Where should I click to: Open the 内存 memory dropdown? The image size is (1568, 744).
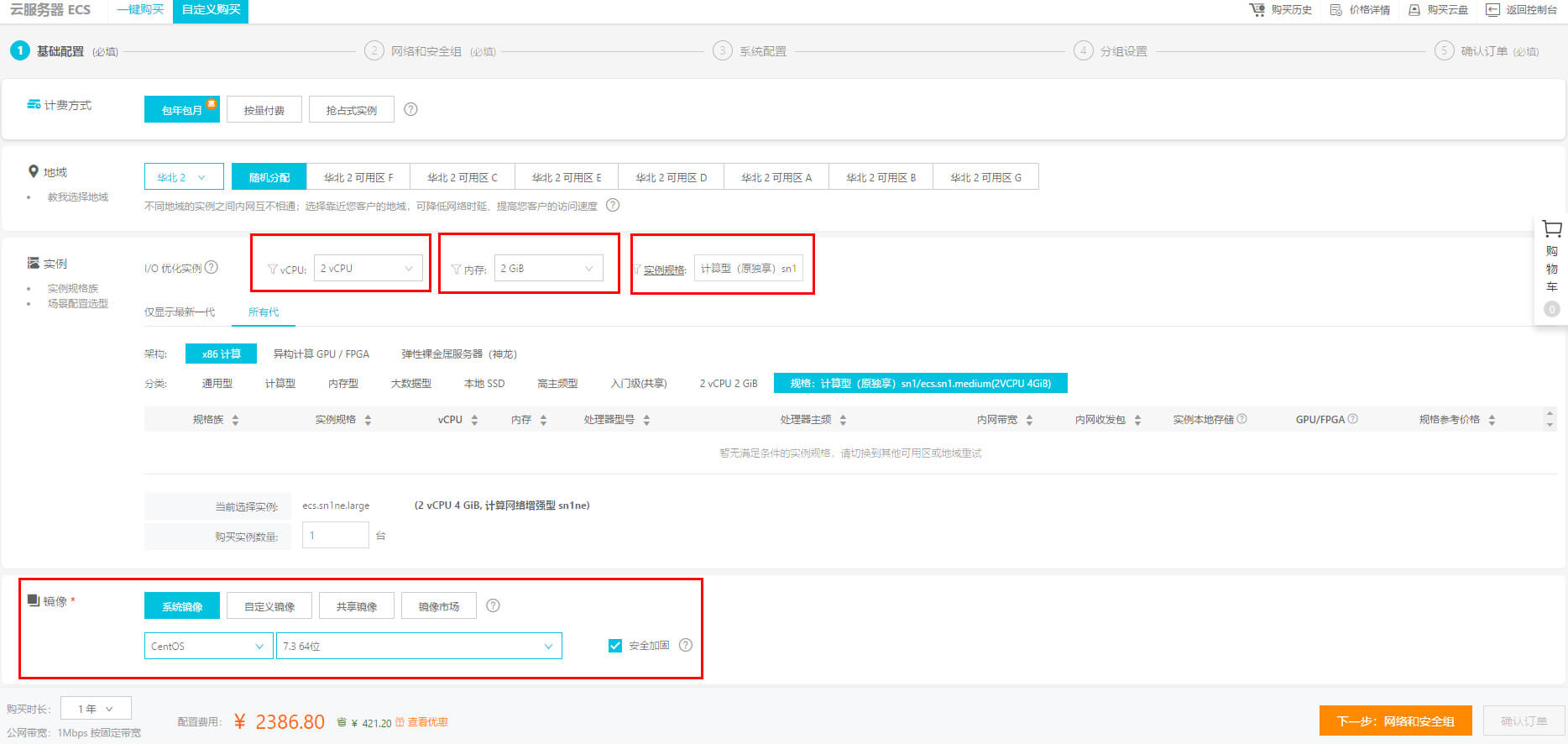547,269
